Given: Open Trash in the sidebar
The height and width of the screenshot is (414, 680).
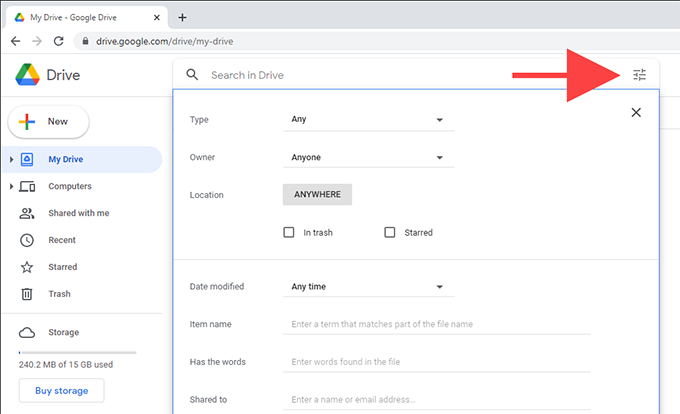Looking at the screenshot, I should (x=59, y=294).
